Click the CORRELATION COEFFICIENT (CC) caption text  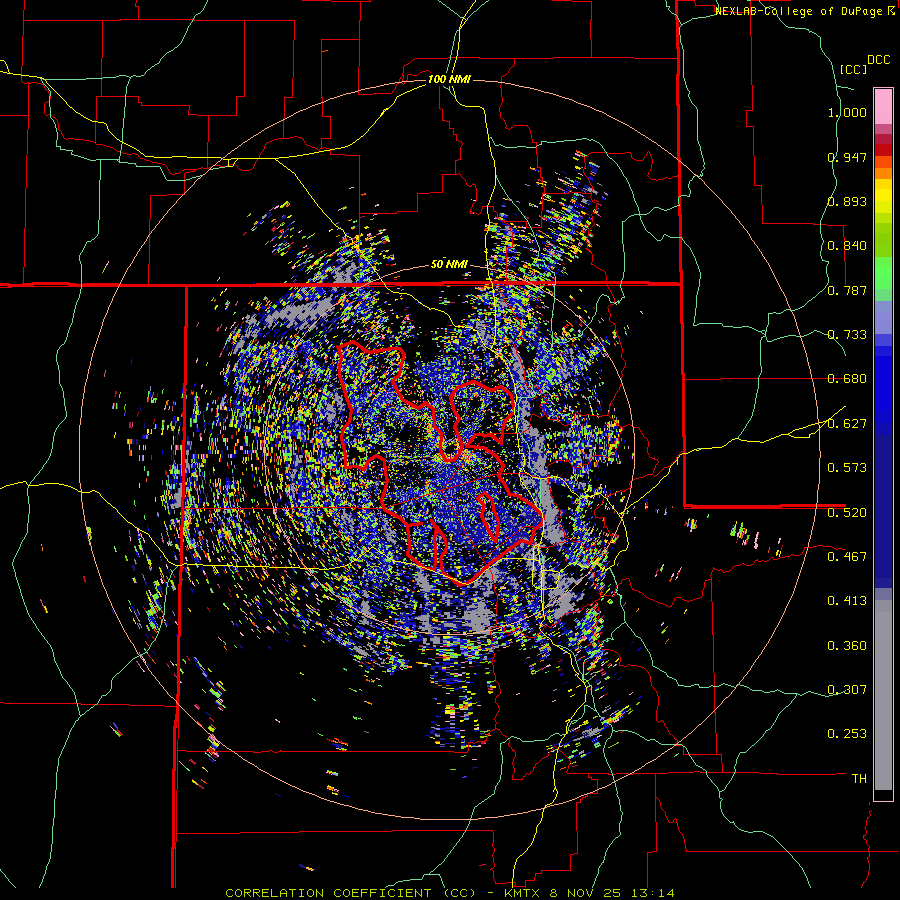[x=351, y=893]
